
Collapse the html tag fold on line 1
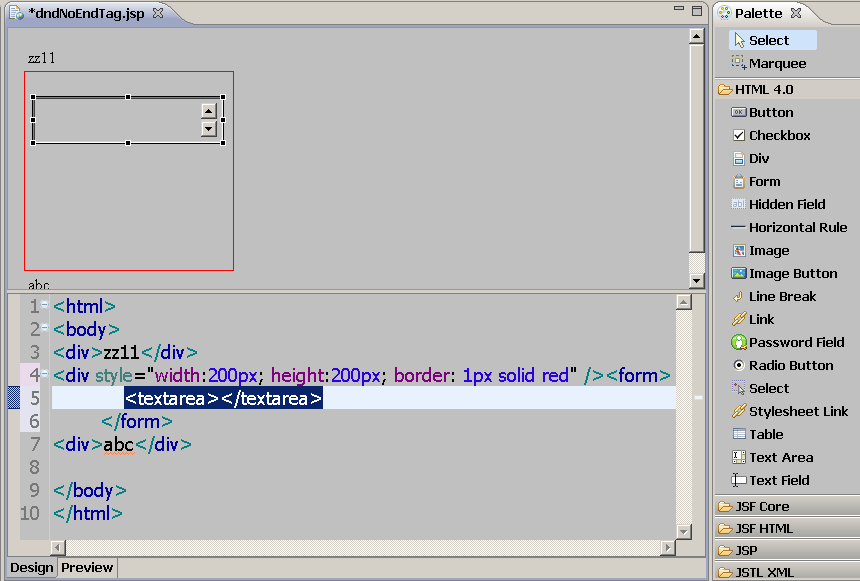coord(45,304)
